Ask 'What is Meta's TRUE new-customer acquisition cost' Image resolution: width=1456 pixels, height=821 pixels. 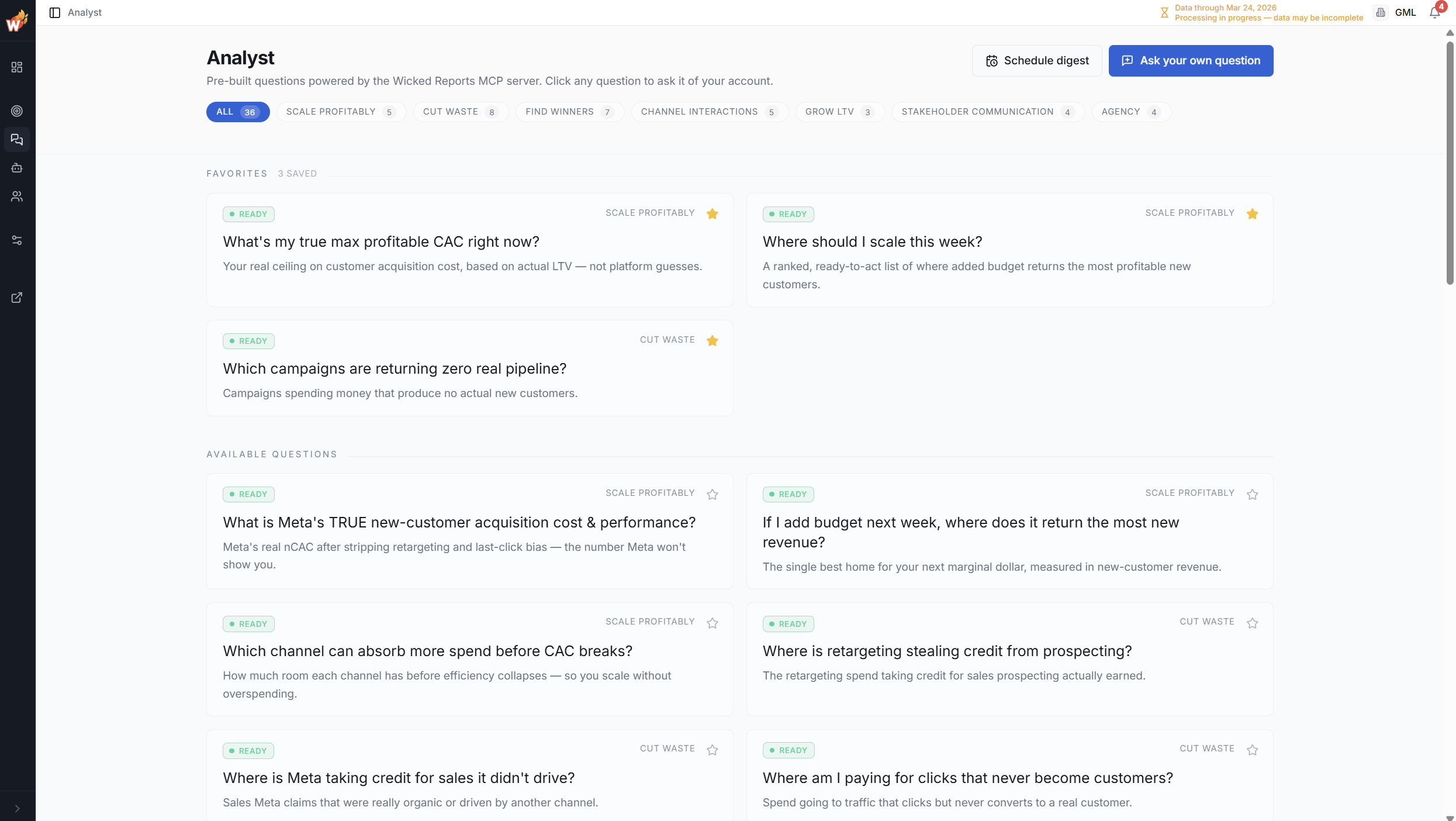click(x=469, y=532)
